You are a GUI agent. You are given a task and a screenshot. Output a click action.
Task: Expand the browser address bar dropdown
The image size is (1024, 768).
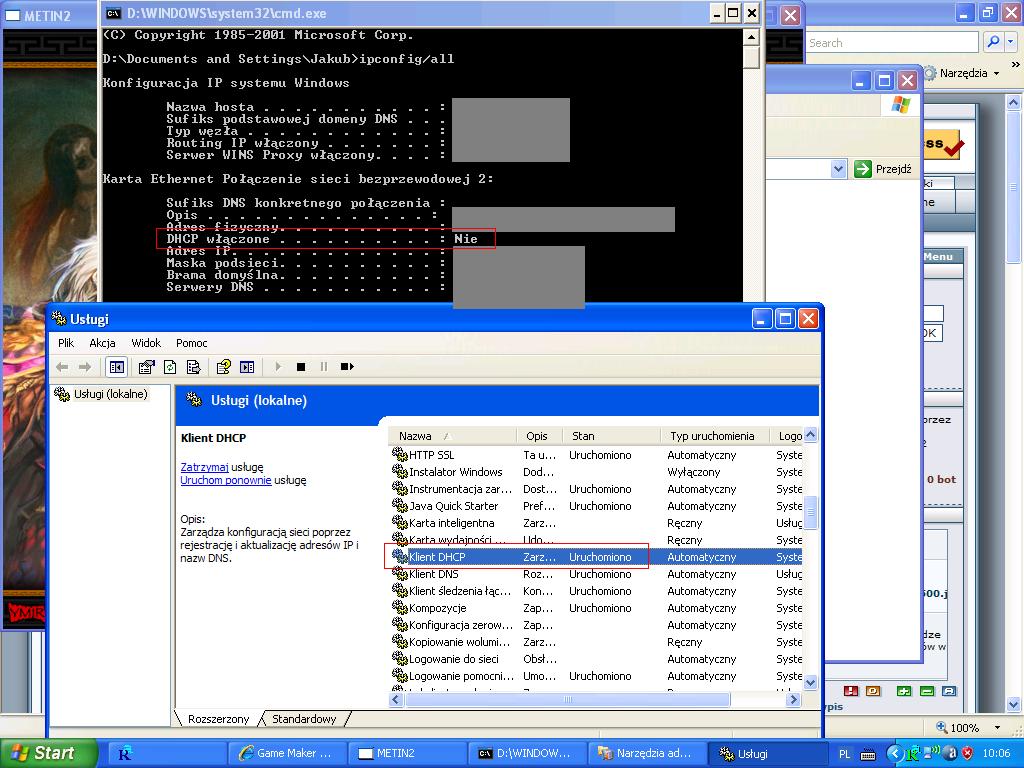tap(839, 169)
